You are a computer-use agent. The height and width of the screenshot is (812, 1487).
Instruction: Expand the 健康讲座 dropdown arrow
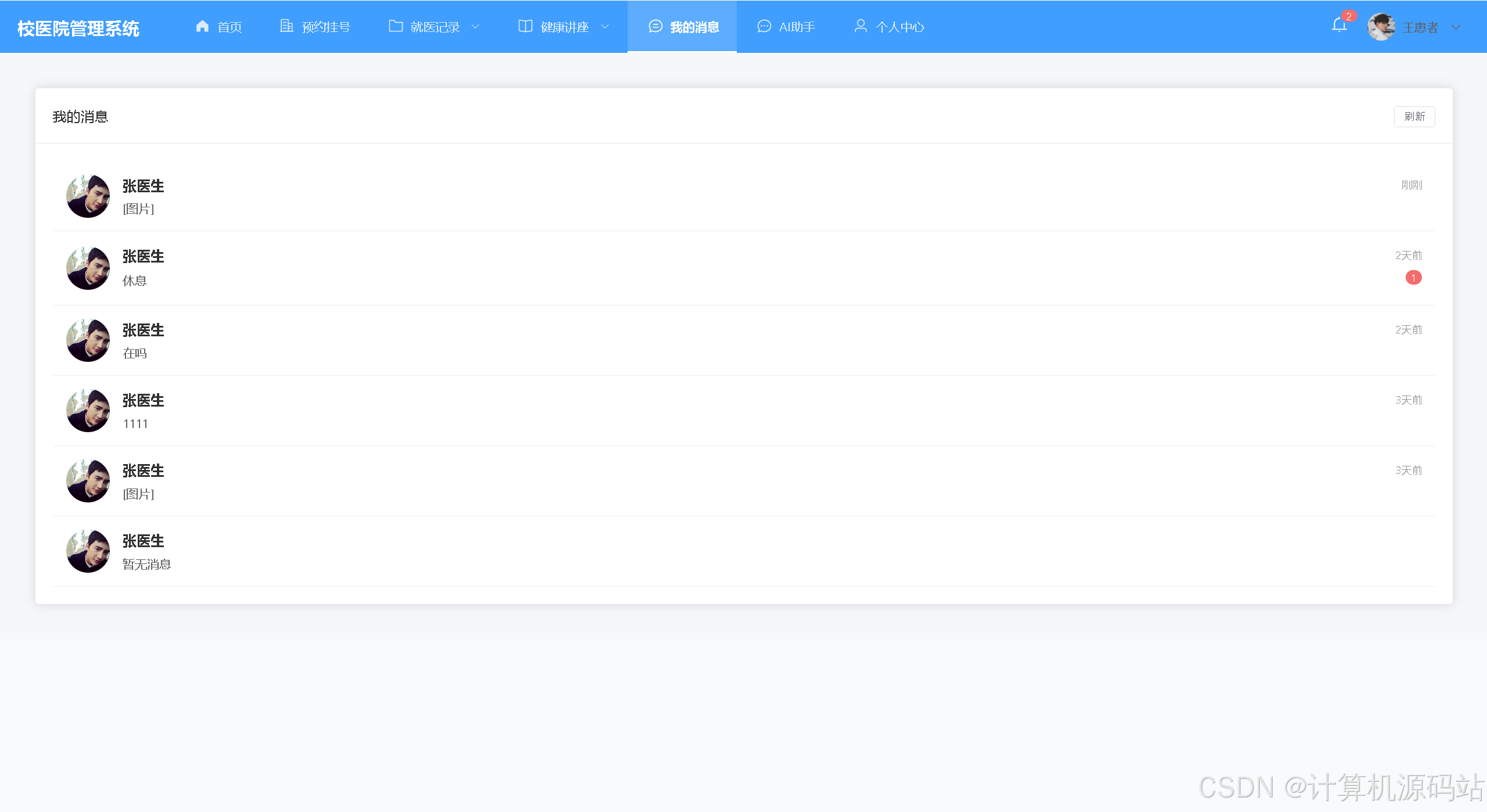tap(605, 27)
